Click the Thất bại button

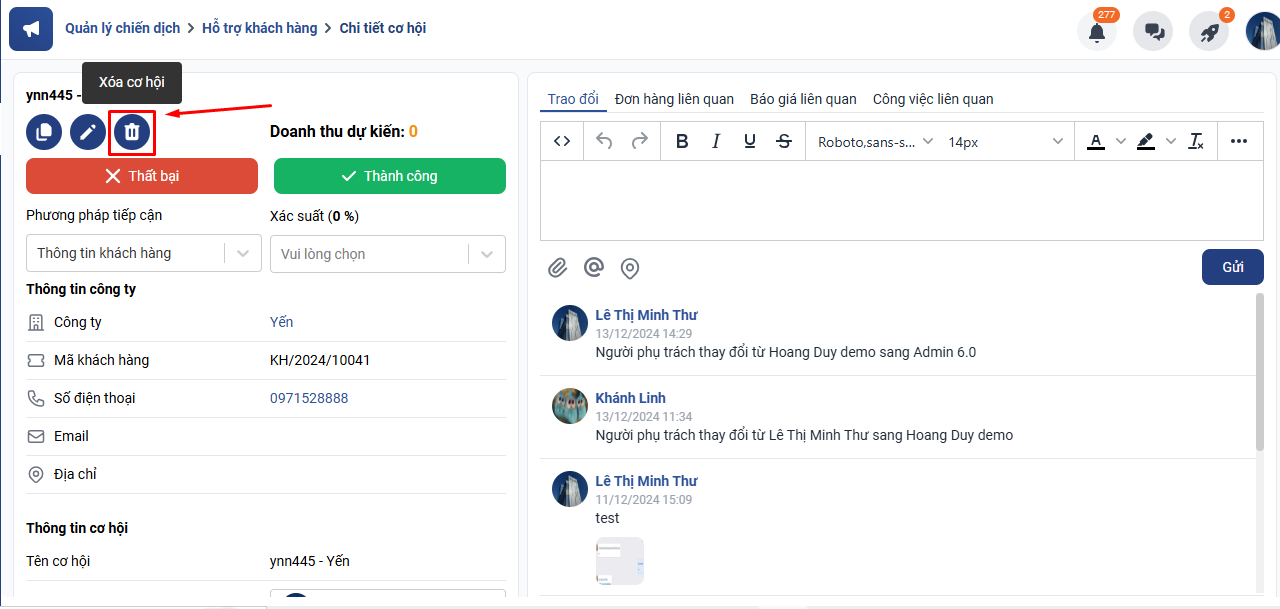pyautogui.click(x=143, y=176)
